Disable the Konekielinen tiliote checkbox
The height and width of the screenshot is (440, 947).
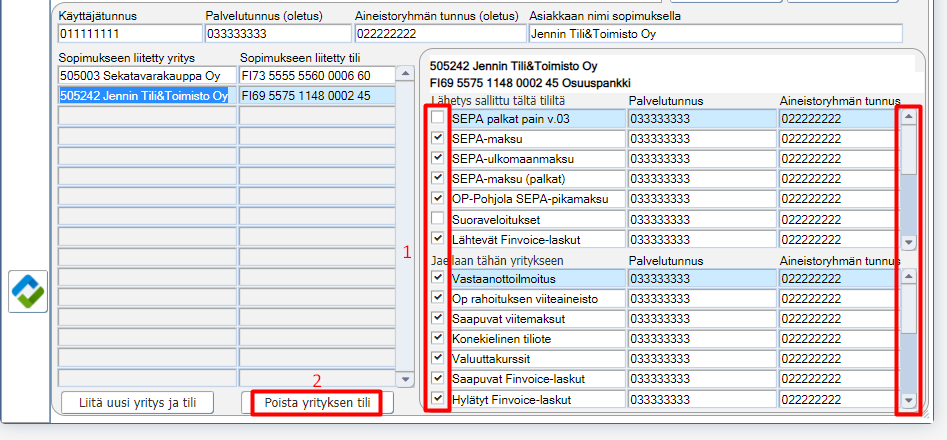438,338
